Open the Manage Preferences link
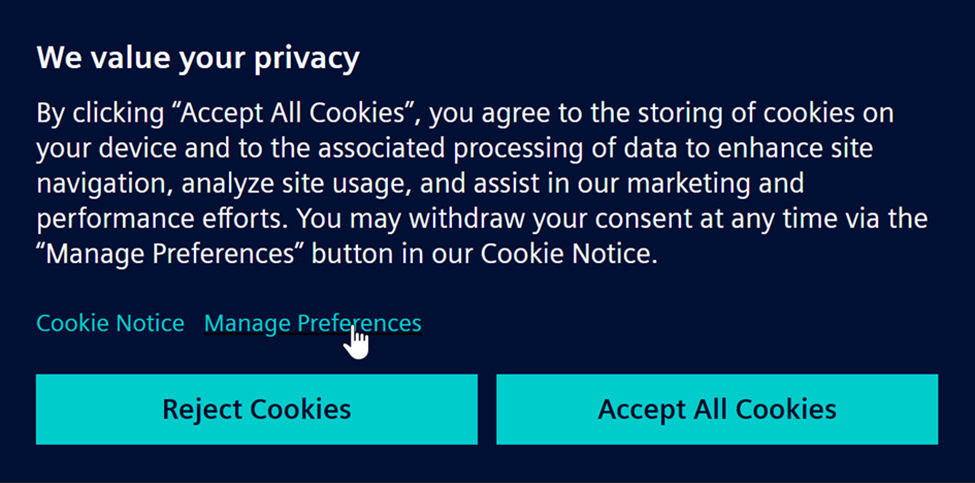Image resolution: width=975 pixels, height=483 pixels. pyautogui.click(x=312, y=323)
